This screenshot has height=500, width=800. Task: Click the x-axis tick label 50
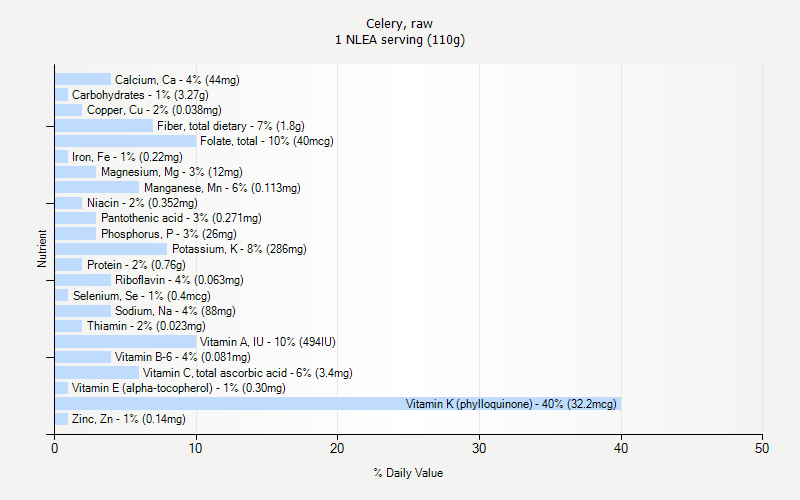(762, 448)
